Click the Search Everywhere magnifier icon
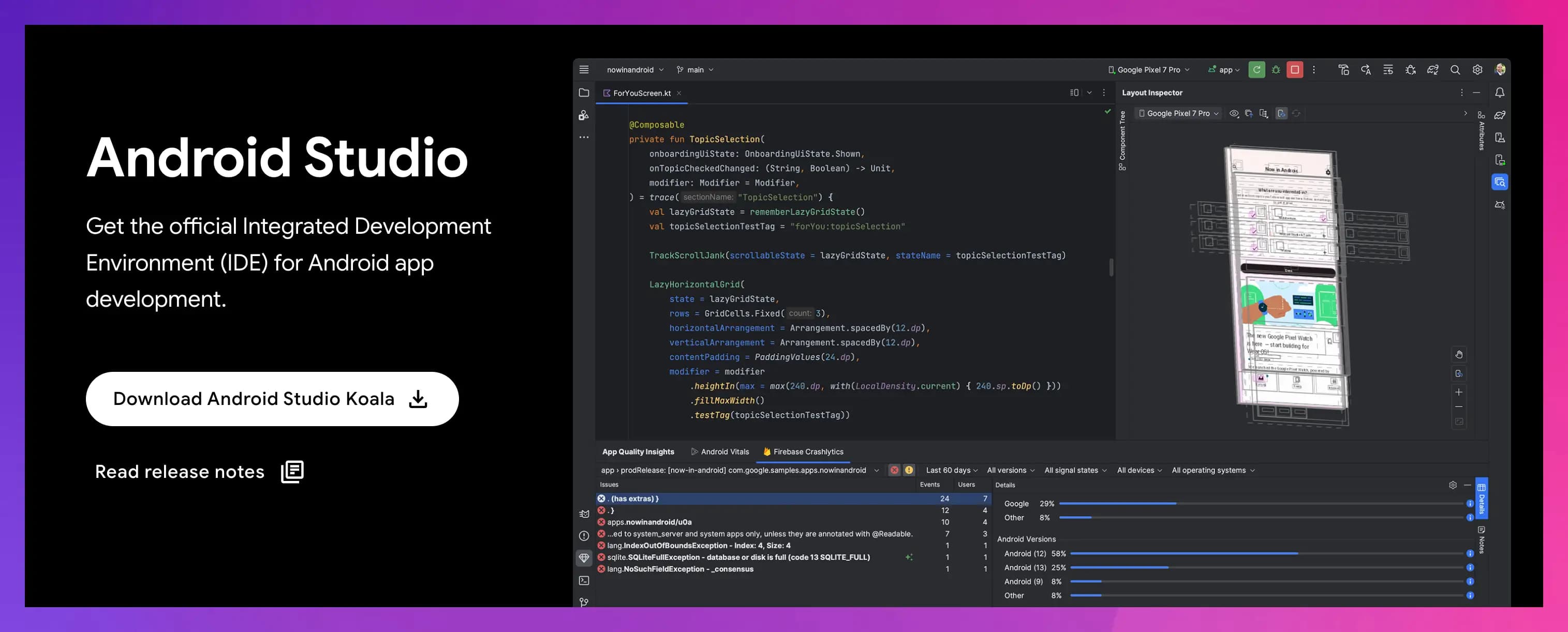 [x=1455, y=69]
